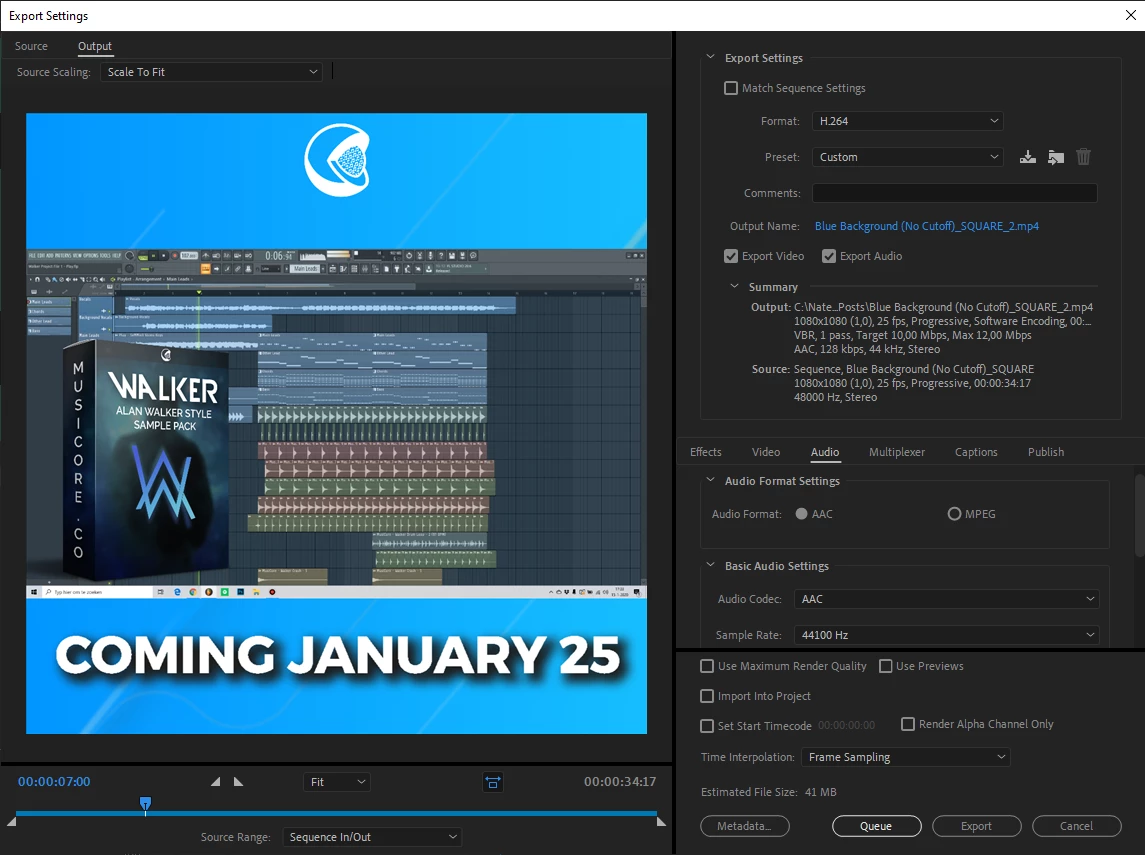
Task: Click the output preview image
Action: (337, 423)
